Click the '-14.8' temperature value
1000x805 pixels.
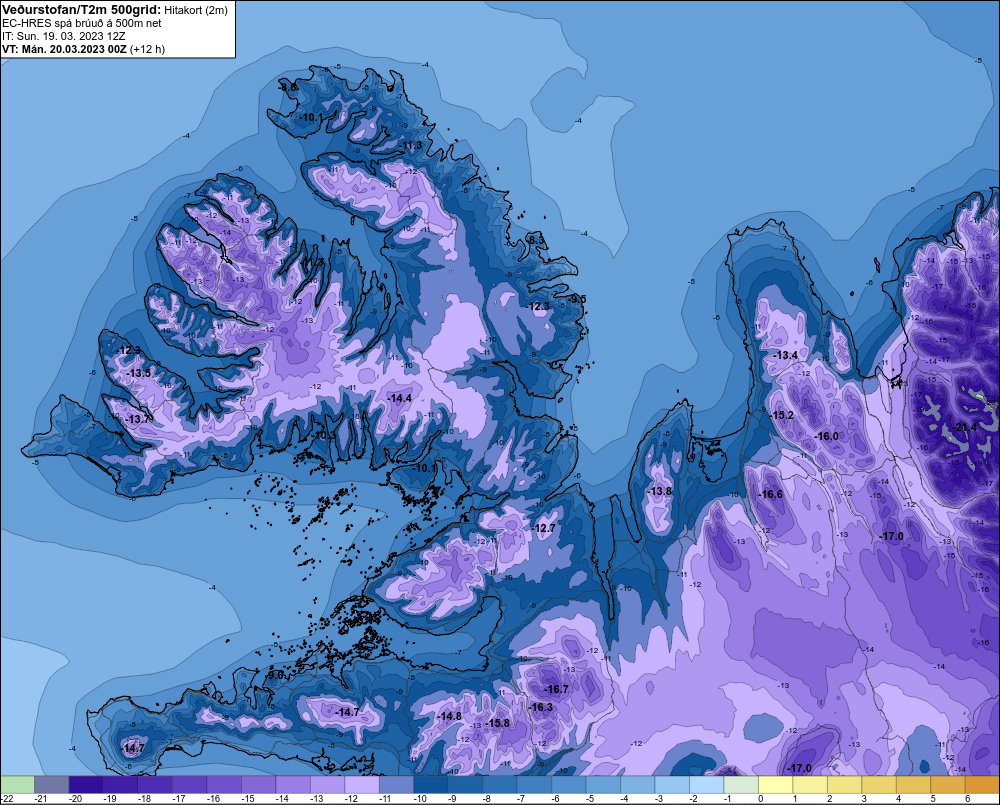[x=450, y=716]
